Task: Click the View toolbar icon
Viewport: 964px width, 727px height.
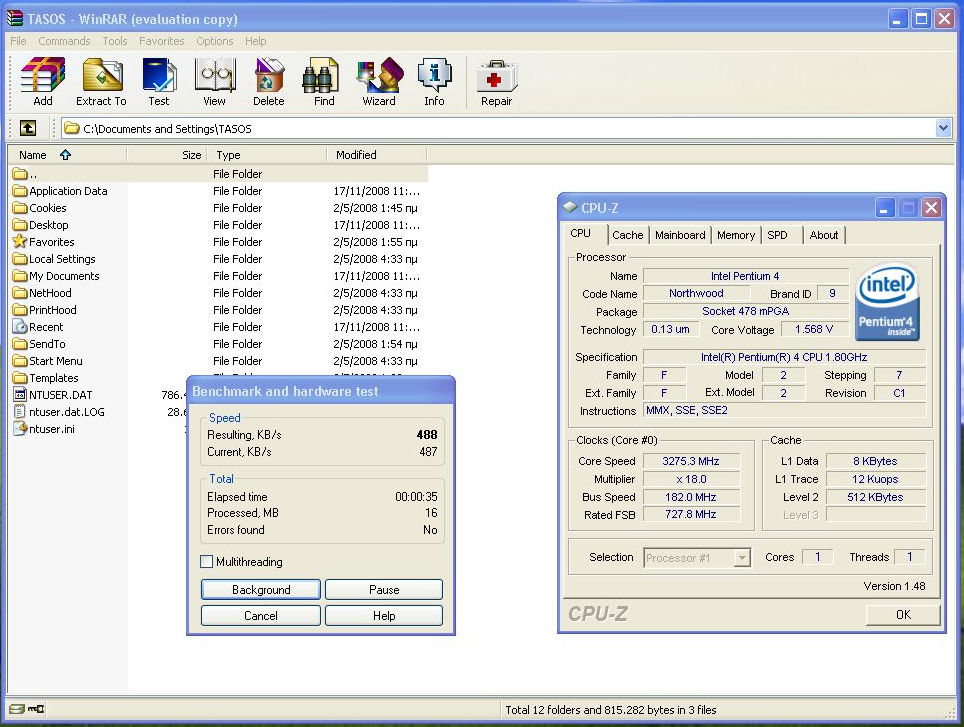Action: 215,75
